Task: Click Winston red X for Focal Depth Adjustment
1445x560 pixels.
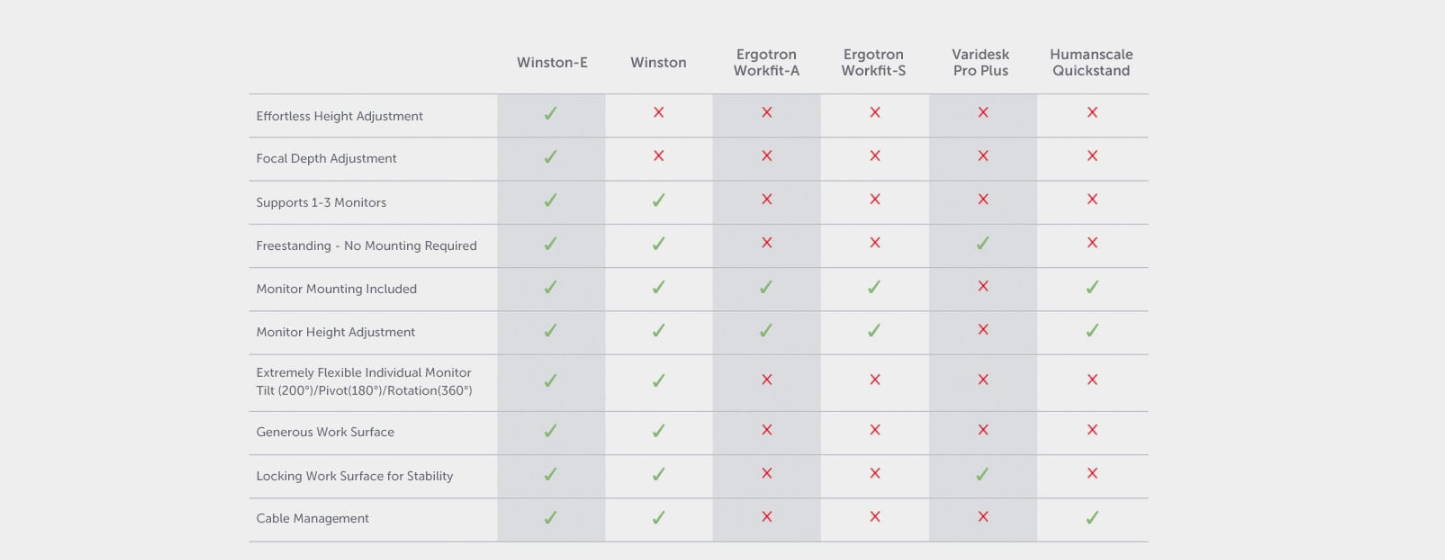Action: point(658,156)
